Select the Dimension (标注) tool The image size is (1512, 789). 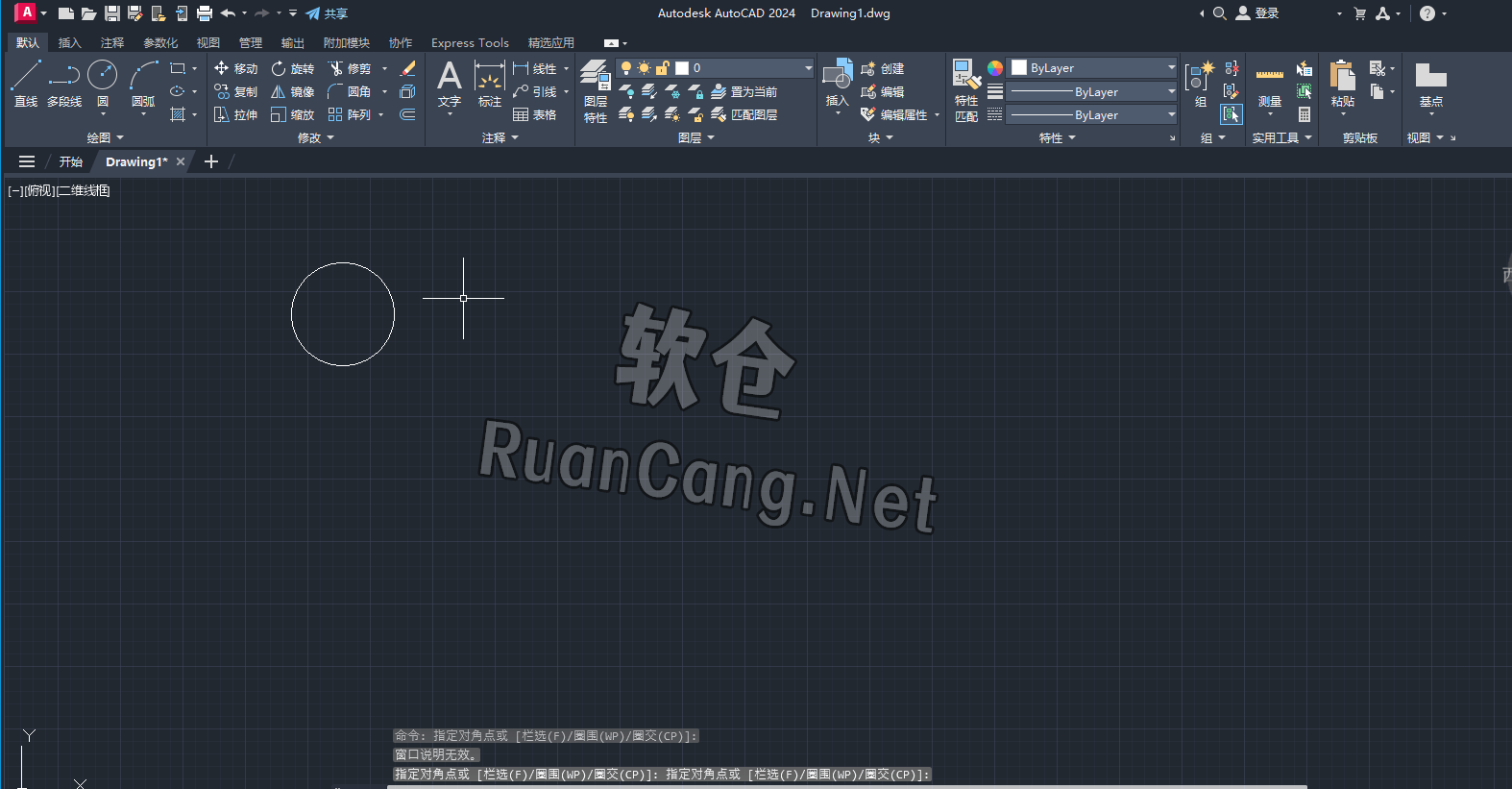490,85
